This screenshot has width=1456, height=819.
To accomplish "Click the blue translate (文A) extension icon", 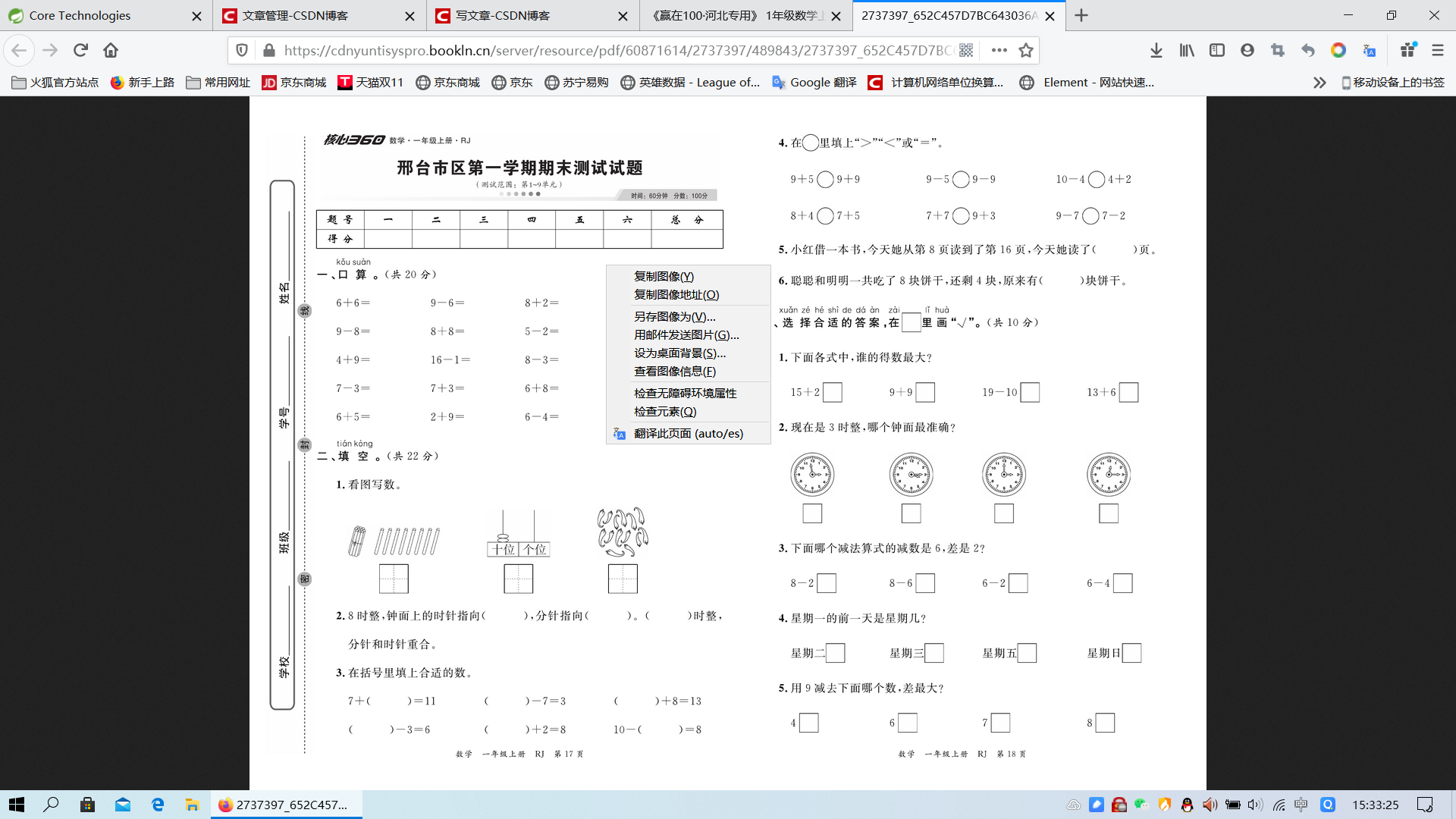I will click(1370, 50).
